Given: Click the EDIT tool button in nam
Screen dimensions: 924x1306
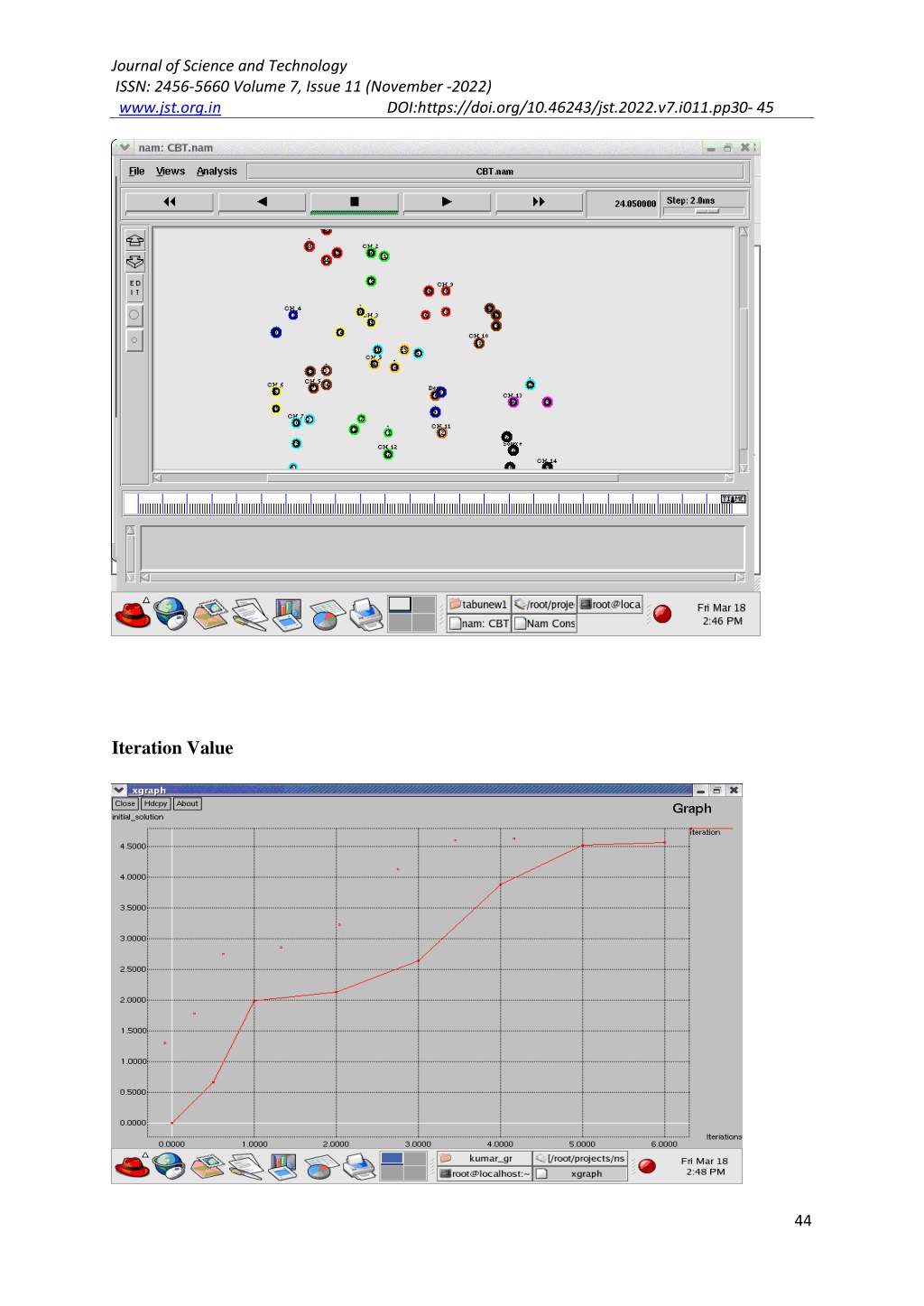Looking at the screenshot, I should tap(134, 288).
